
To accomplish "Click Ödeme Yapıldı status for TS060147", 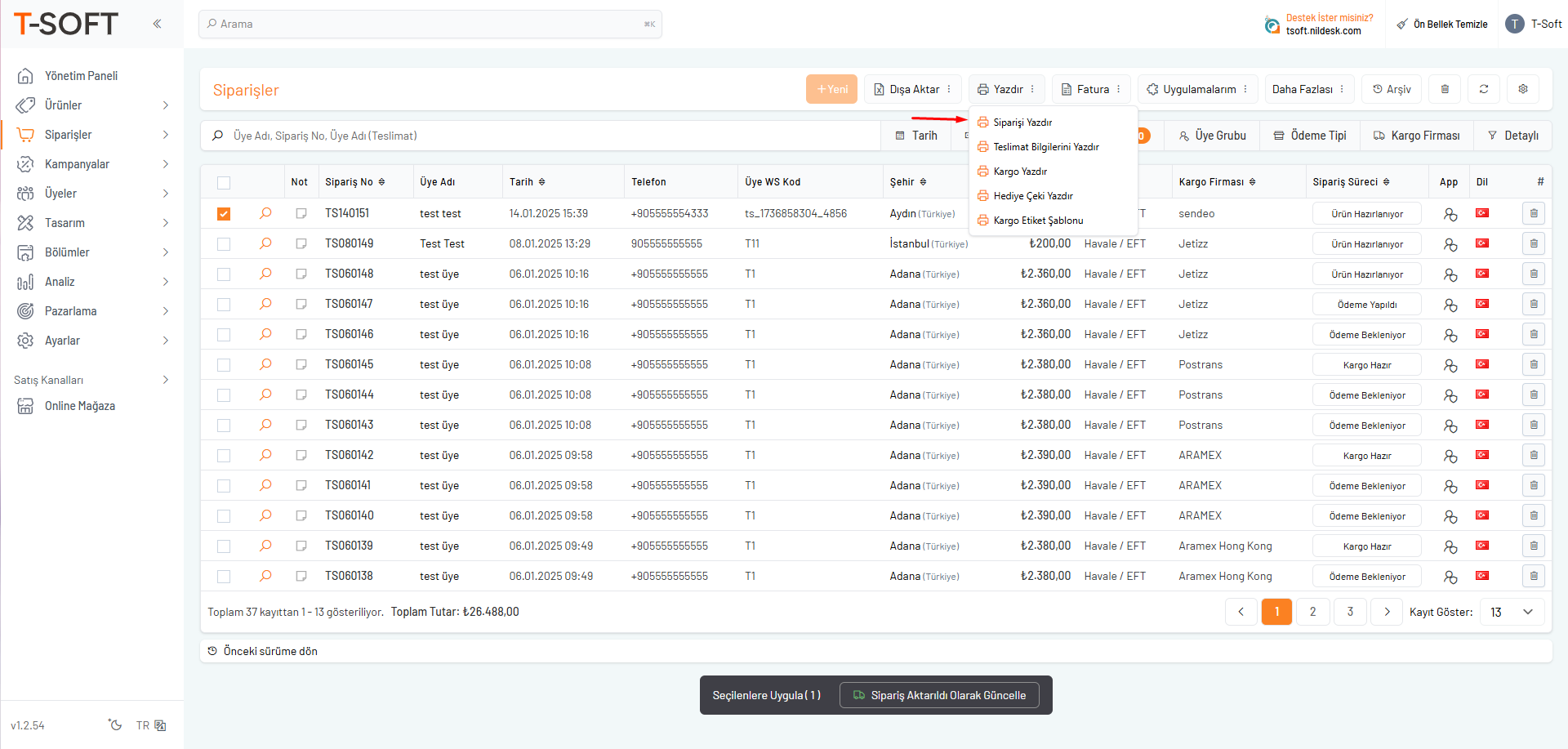I will tap(1367, 305).
